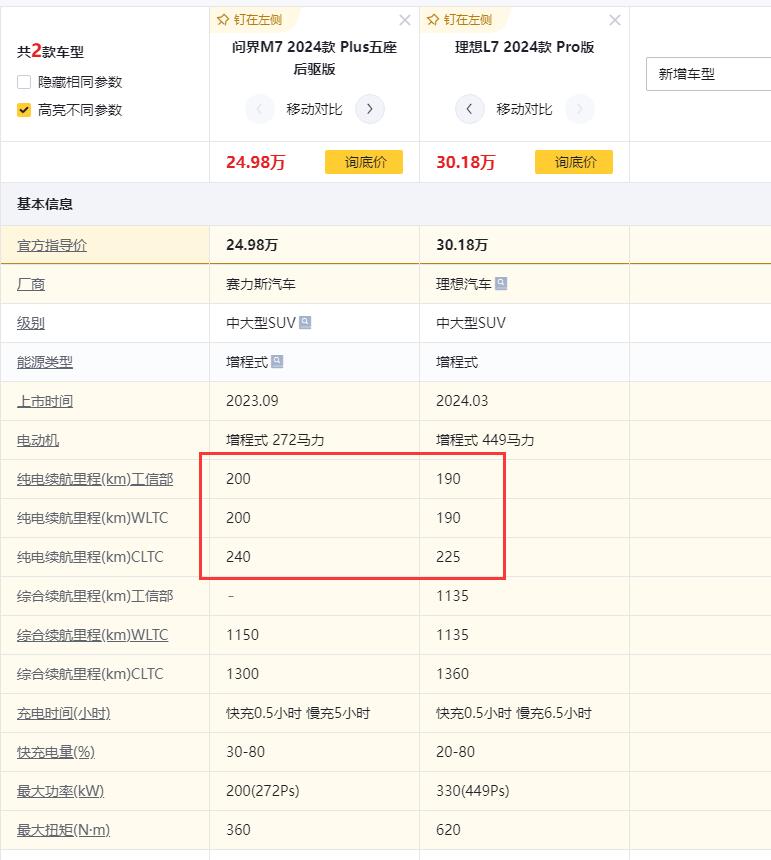The height and width of the screenshot is (860, 771).
Task: Remove 问界M7 from the comparison
Action: pyautogui.click(x=404, y=20)
